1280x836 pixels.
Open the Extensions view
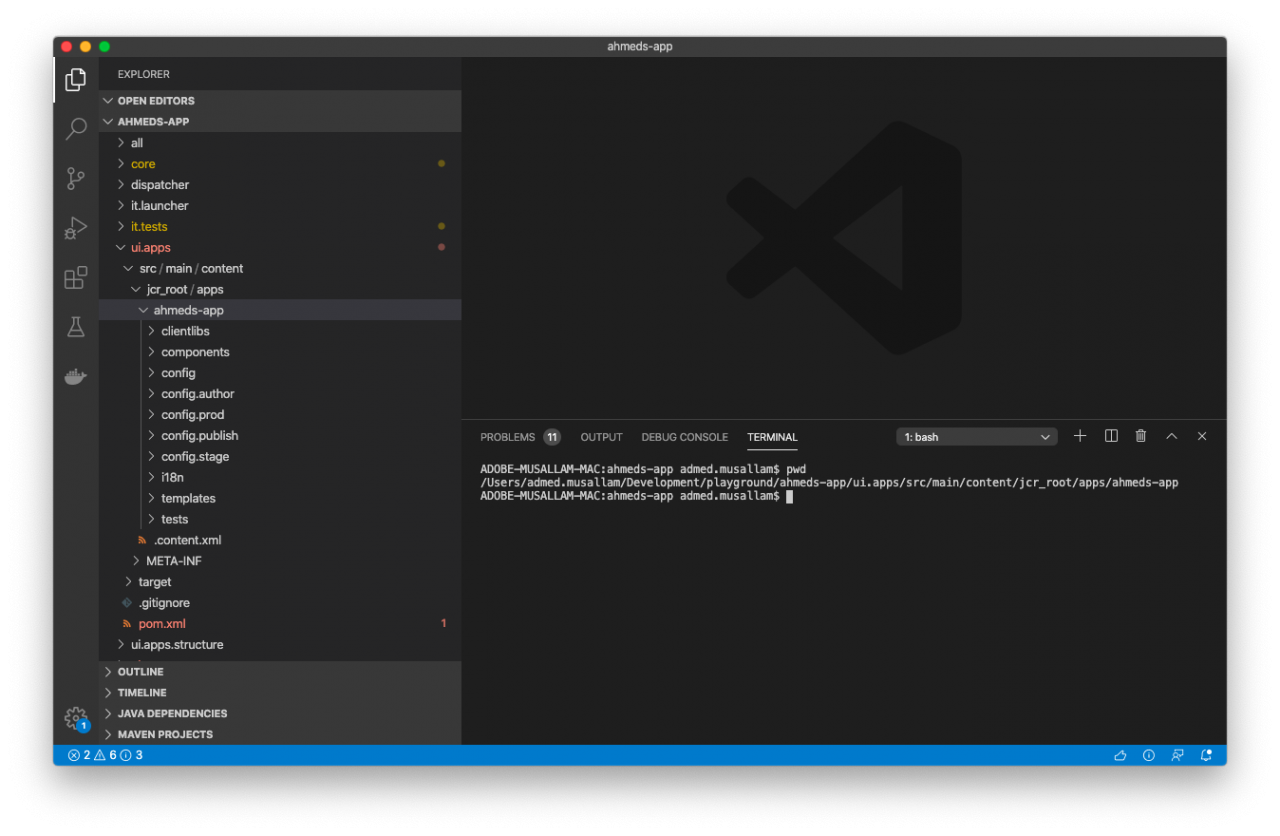[x=75, y=277]
